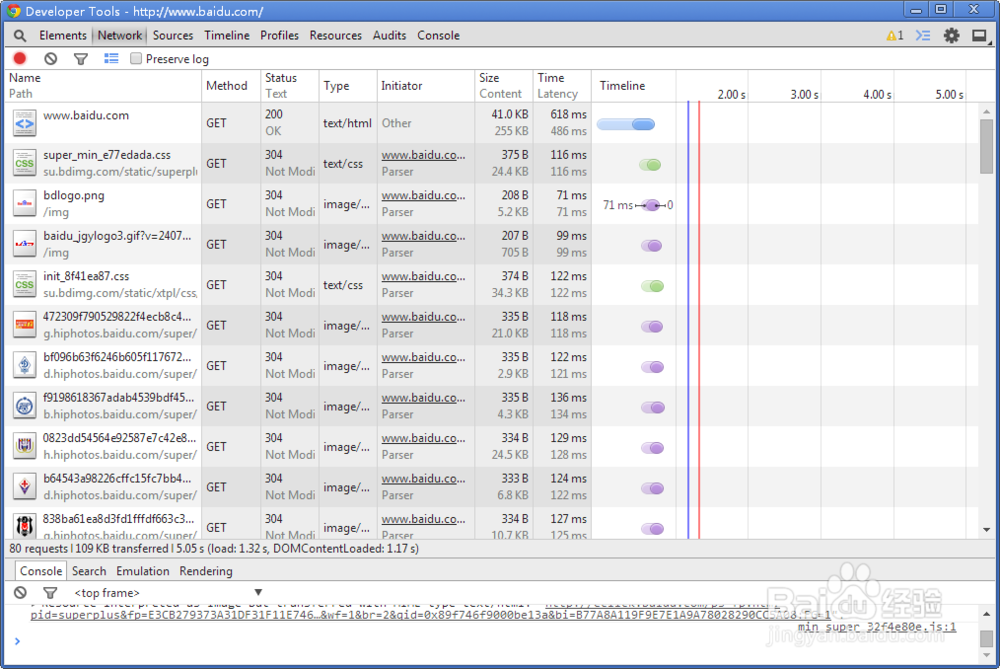Open the Emulation drawer tab
Screen dimensions: 1000x669
(143, 571)
